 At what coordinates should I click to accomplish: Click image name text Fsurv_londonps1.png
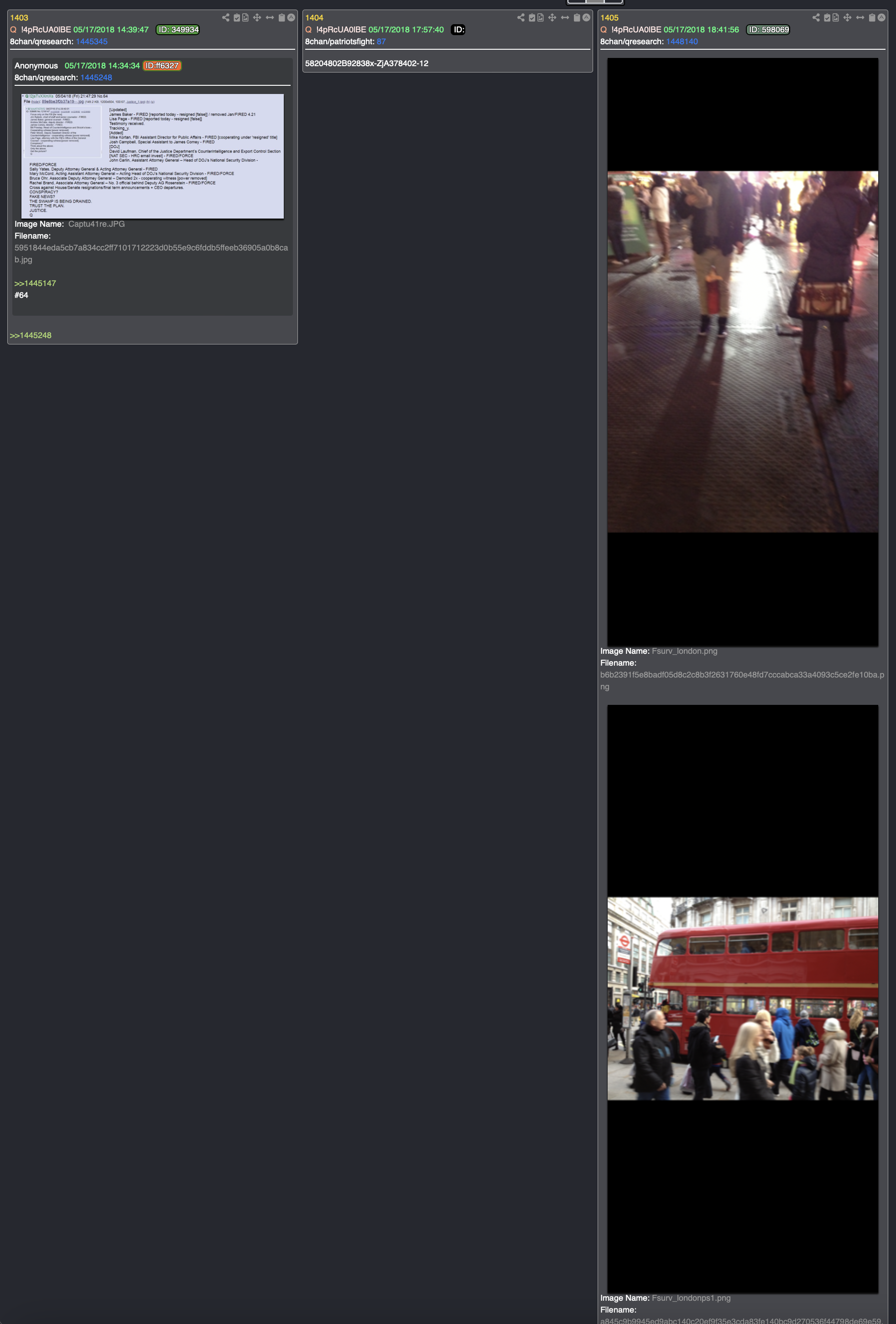691,1298
